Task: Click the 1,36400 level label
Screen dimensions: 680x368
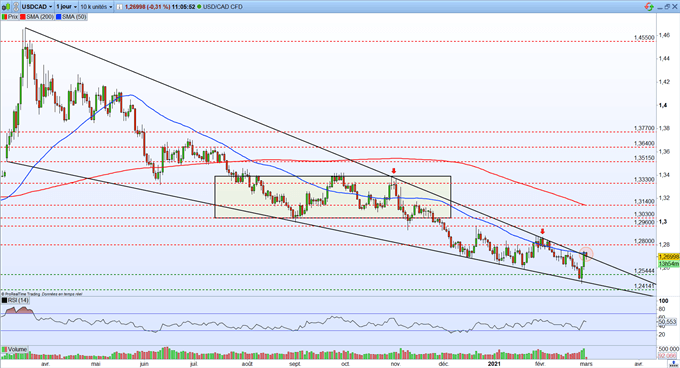Action: (x=644, y=143)
